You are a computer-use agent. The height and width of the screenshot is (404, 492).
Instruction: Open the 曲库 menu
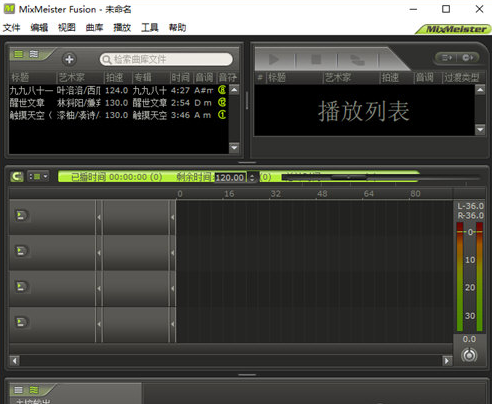tap(94, 27)
